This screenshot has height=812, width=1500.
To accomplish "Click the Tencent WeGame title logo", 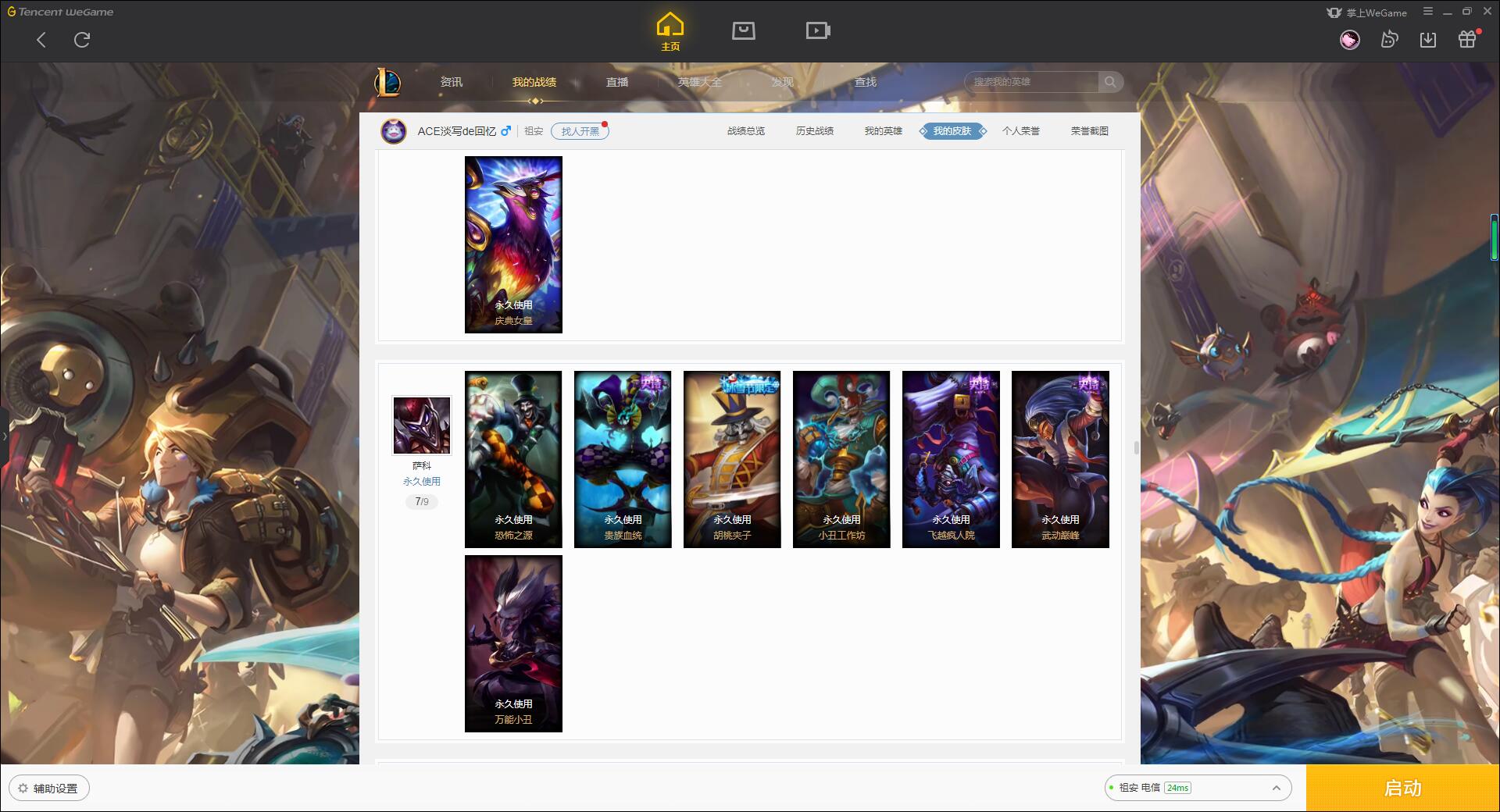I will point(60,12).
